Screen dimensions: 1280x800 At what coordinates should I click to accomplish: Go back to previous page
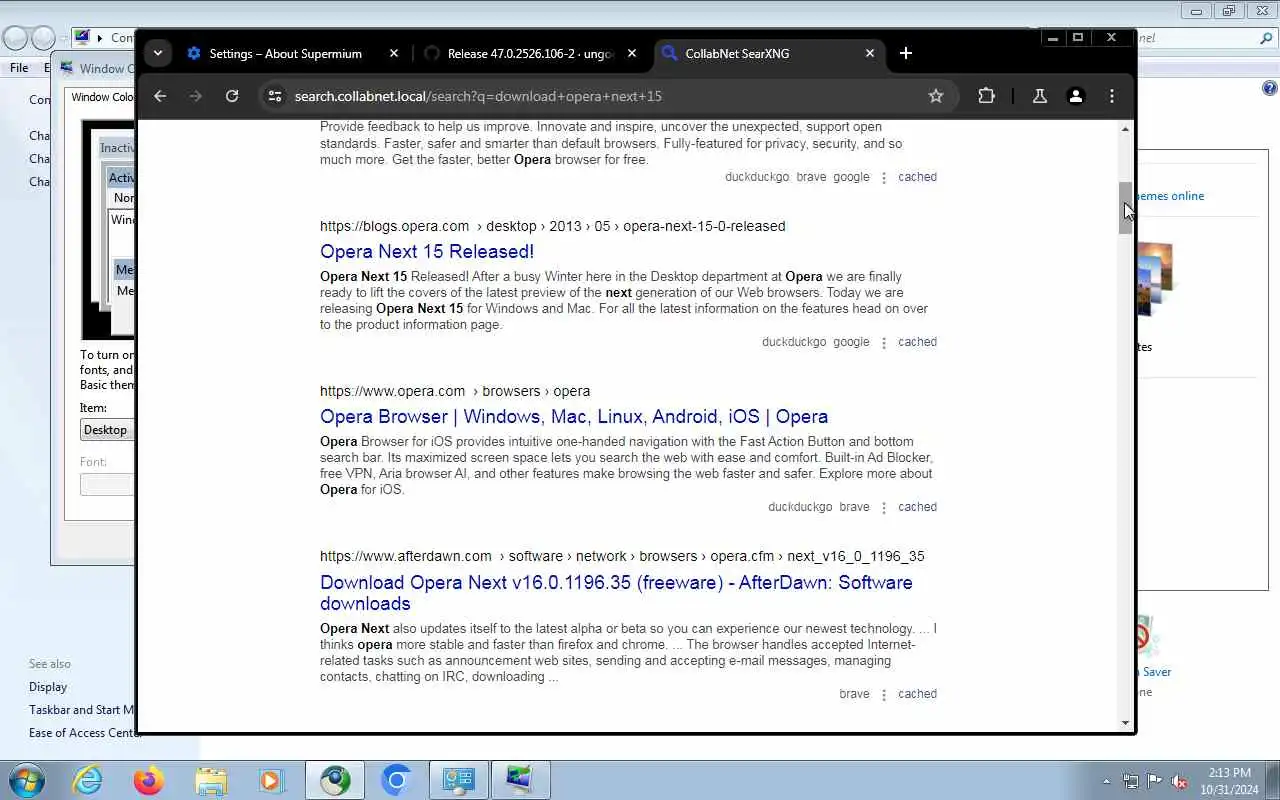pyautogui.click(x=160, y=96)
